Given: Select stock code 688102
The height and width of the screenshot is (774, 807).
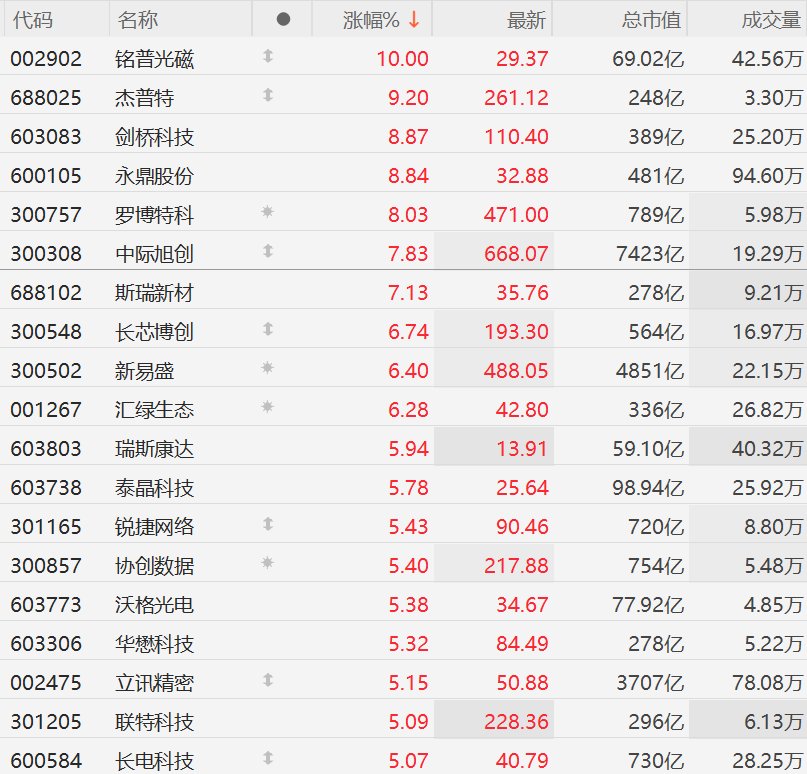Looking at the screenshot, I should [x=46, y=293].
